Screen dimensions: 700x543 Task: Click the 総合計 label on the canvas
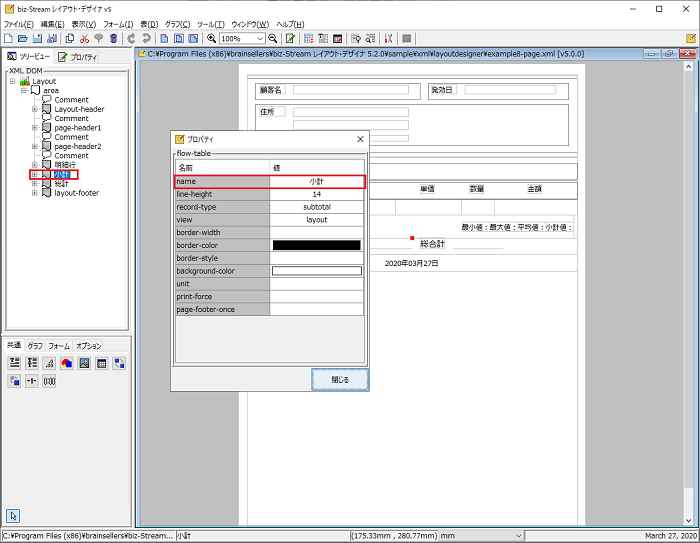point(432,244)
